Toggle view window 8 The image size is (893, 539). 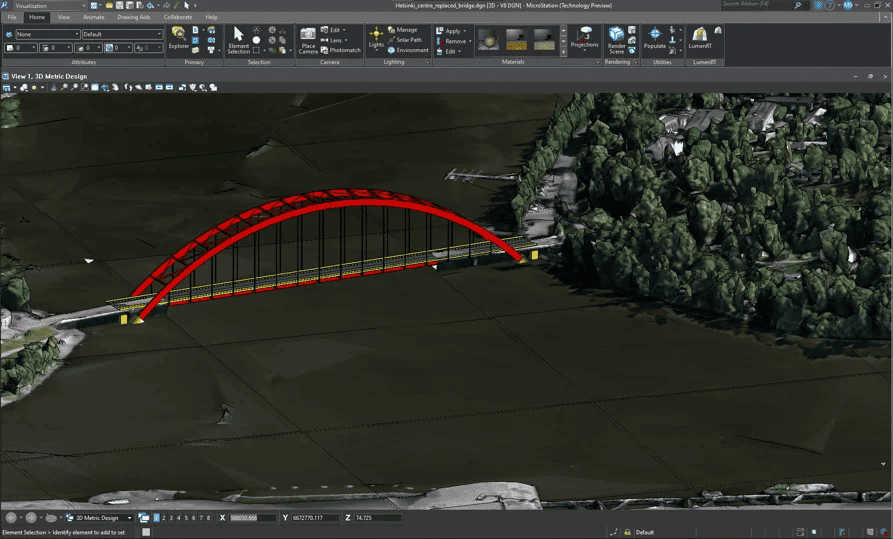208,518
